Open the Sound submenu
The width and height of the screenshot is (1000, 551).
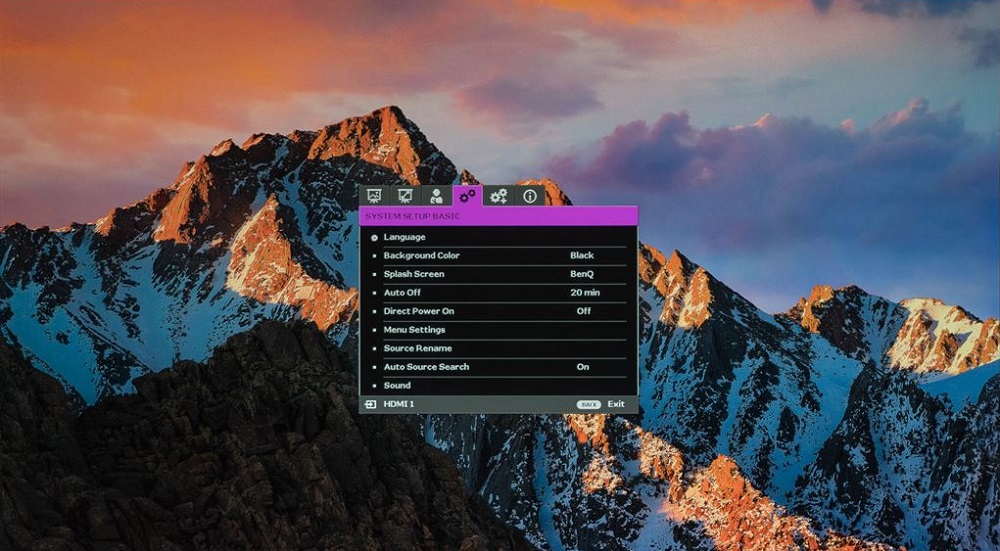499,385
